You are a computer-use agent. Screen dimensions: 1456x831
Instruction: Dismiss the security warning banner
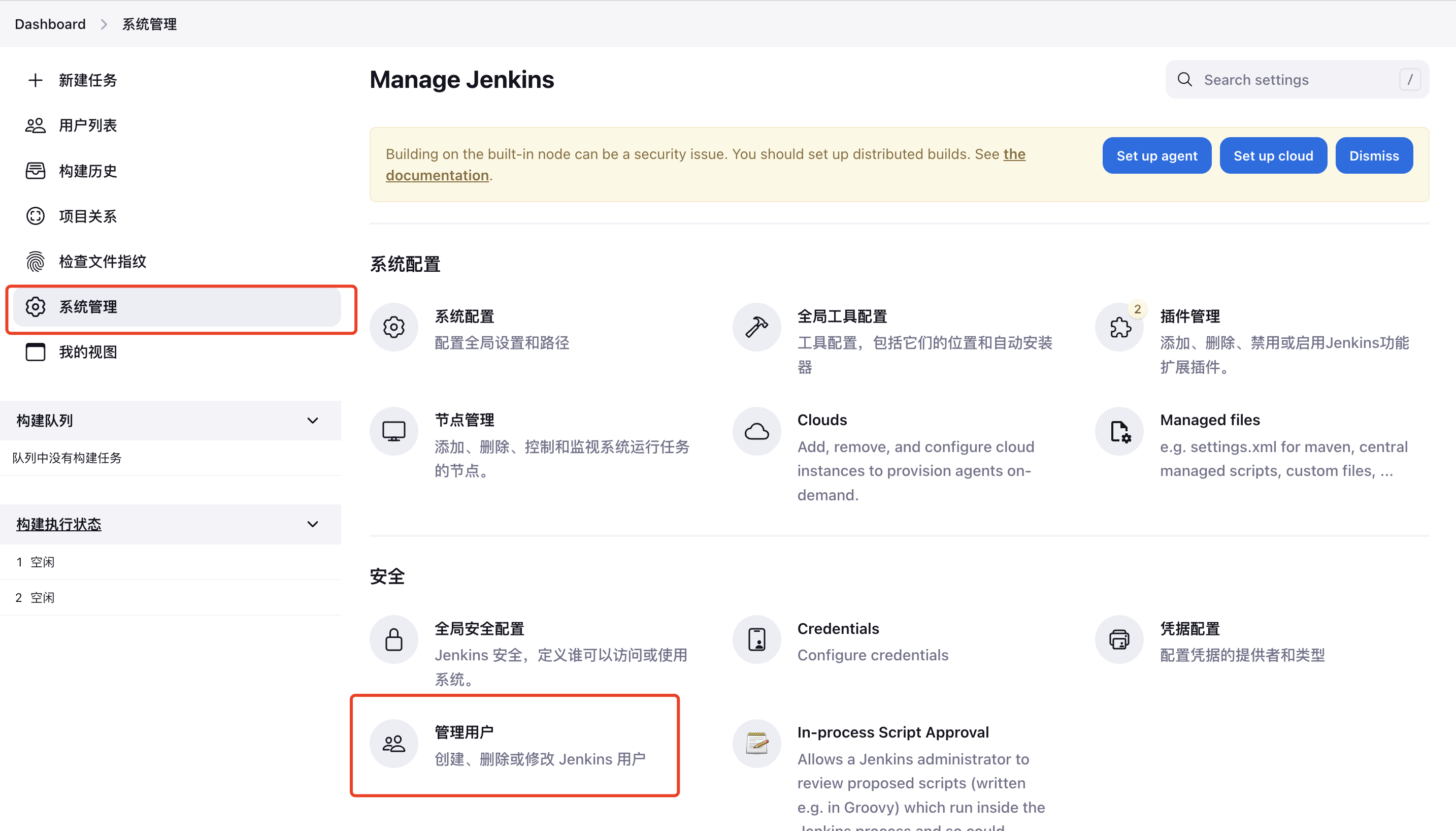click(x=1374, y=155)
